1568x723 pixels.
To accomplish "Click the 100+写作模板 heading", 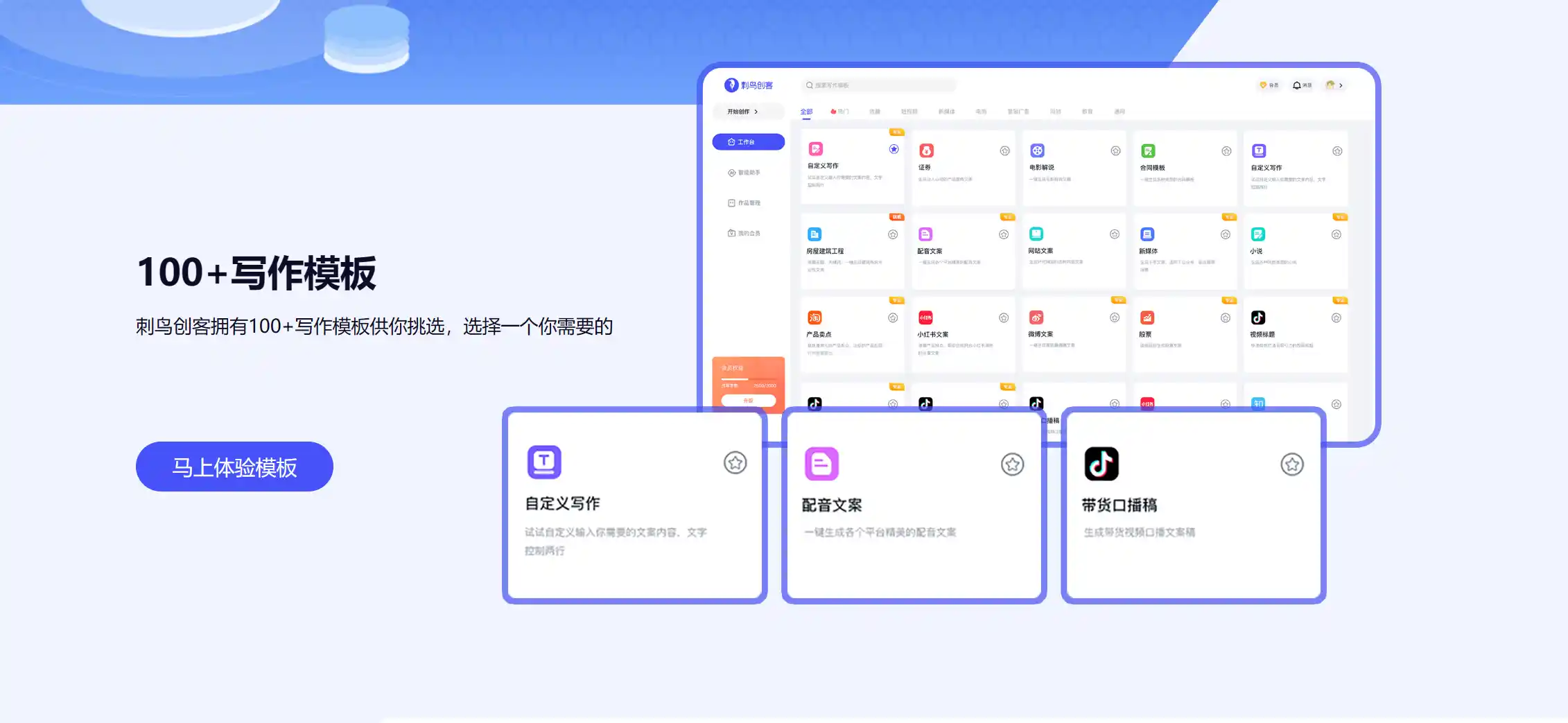I will tap(256, 273).
